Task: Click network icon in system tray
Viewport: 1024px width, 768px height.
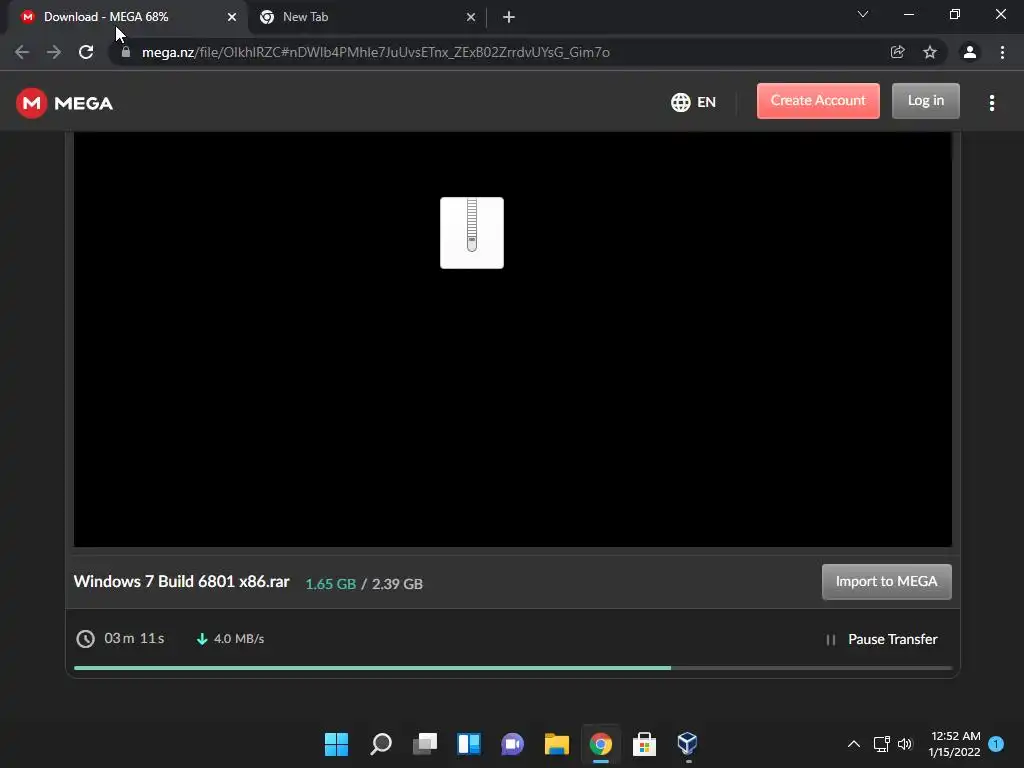Action: [882, 744]
